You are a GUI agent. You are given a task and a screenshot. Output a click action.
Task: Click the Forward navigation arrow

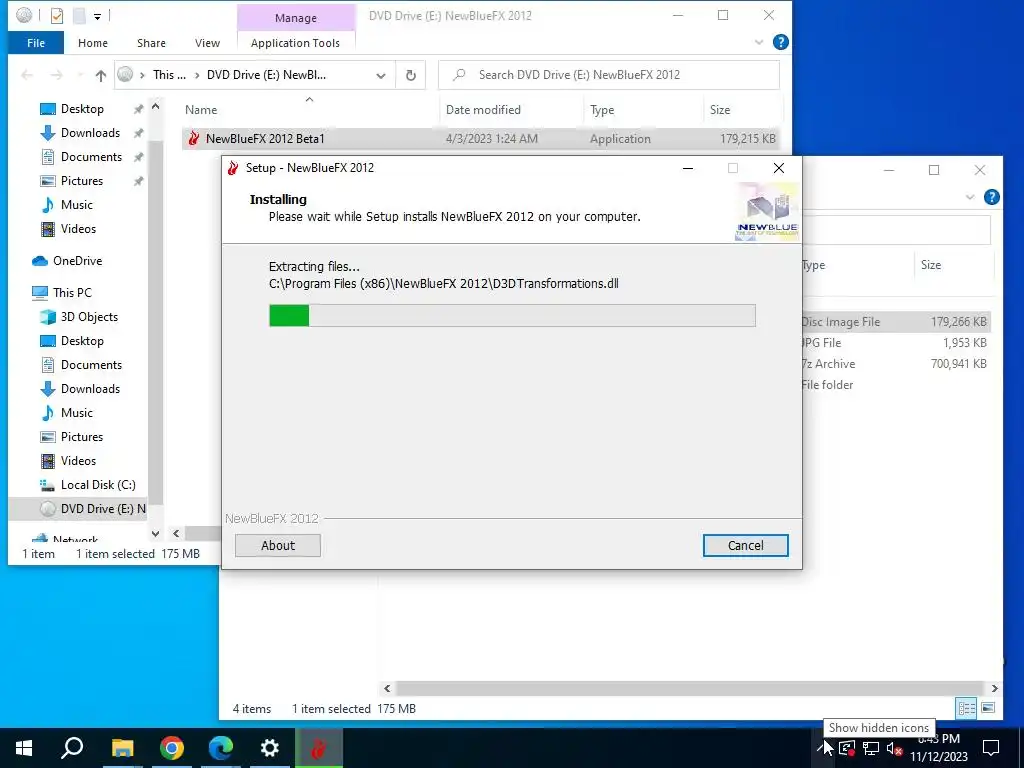coord(57,75)
